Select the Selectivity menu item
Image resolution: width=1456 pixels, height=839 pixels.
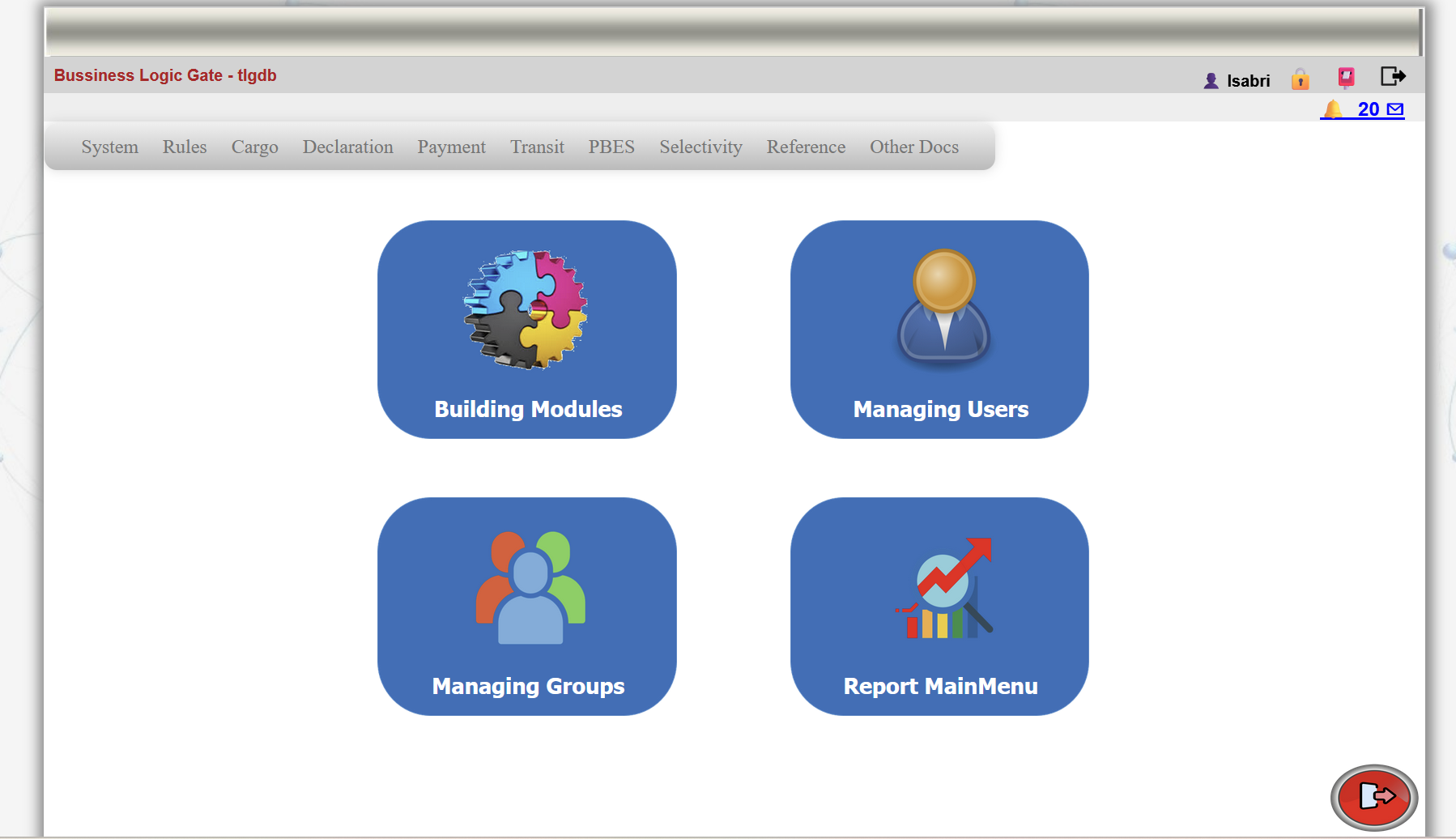click(700, 147)
